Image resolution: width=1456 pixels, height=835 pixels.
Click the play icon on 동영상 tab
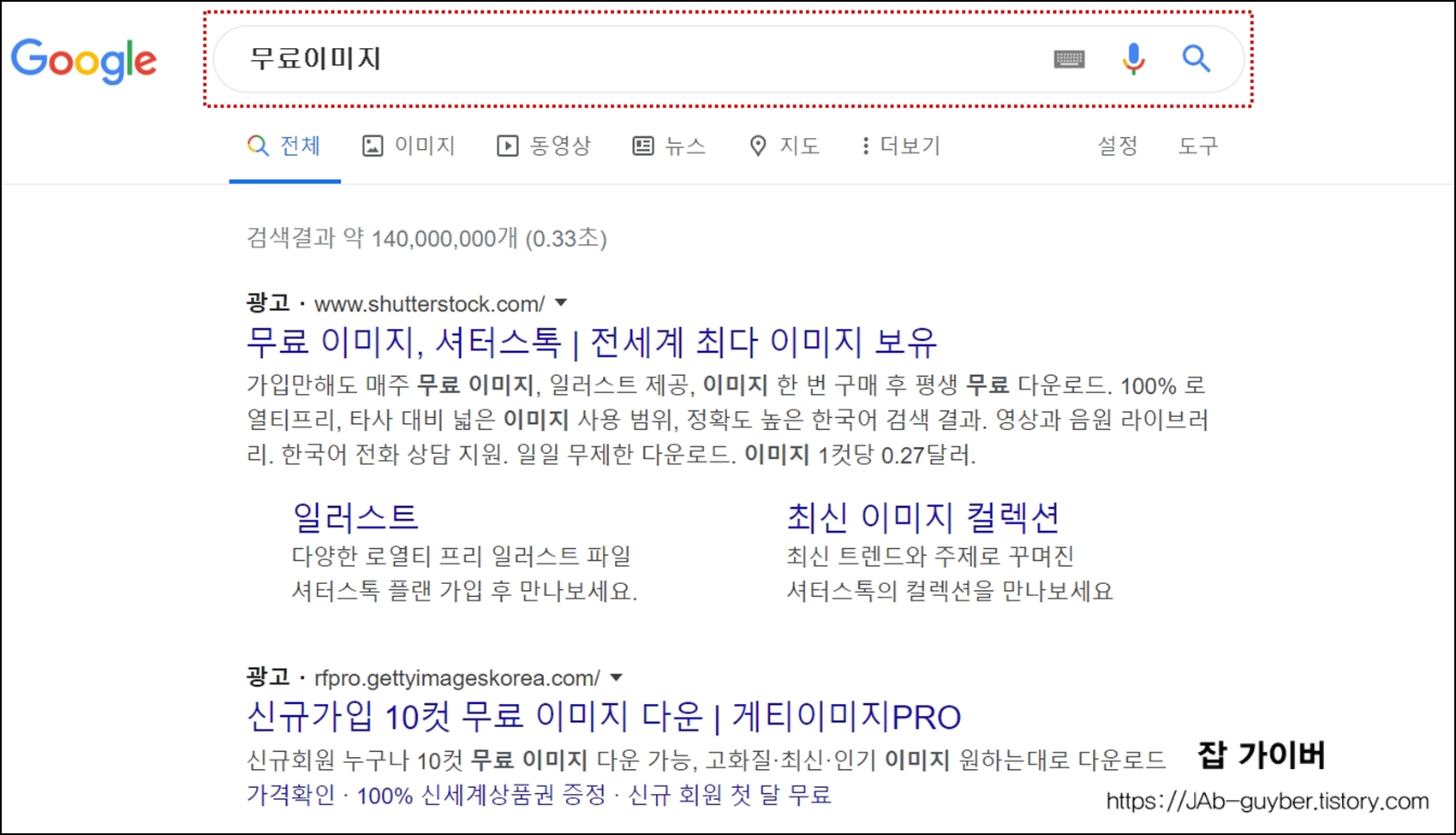(x=507, y=146)
